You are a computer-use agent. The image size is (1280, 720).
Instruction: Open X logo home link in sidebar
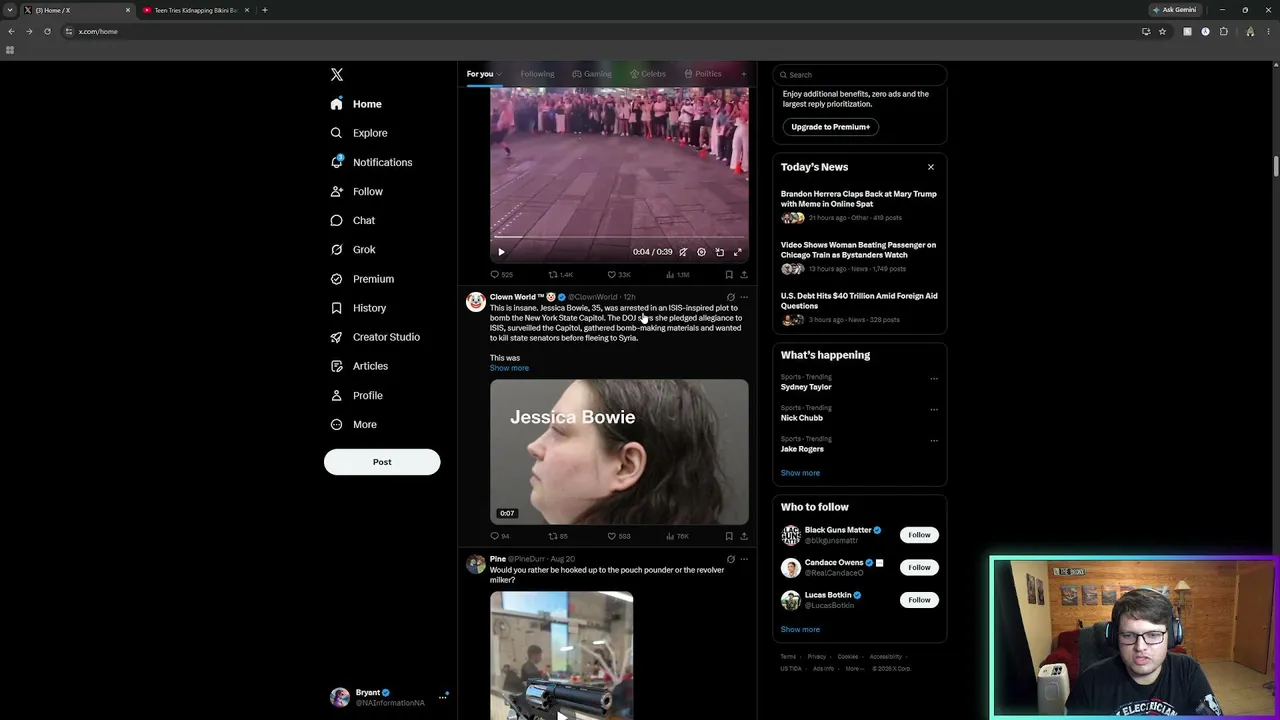pyautogui.click(x=337, y=75)
